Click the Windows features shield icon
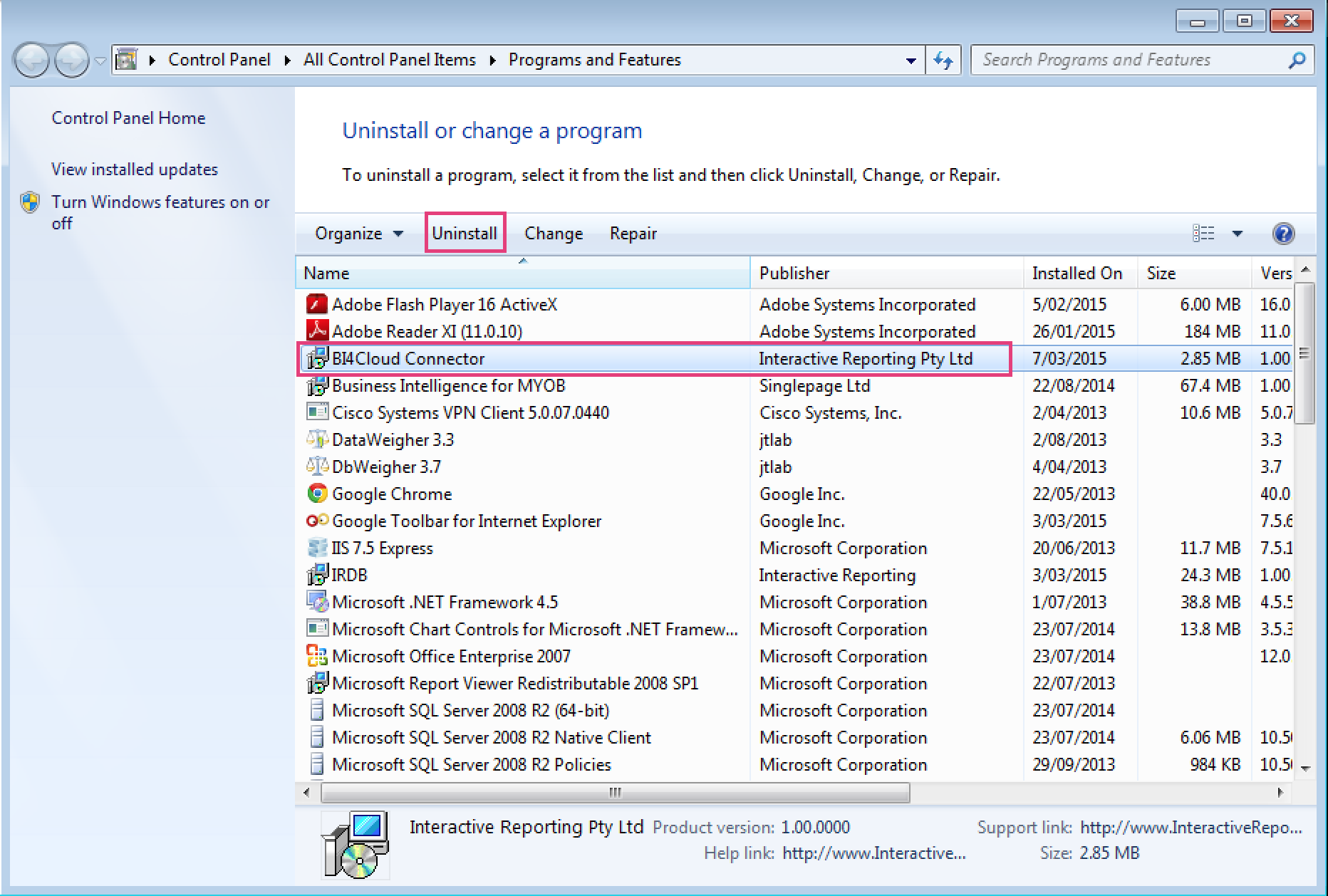Screen dimensions: 1328x896 click(x=30, y=202)
